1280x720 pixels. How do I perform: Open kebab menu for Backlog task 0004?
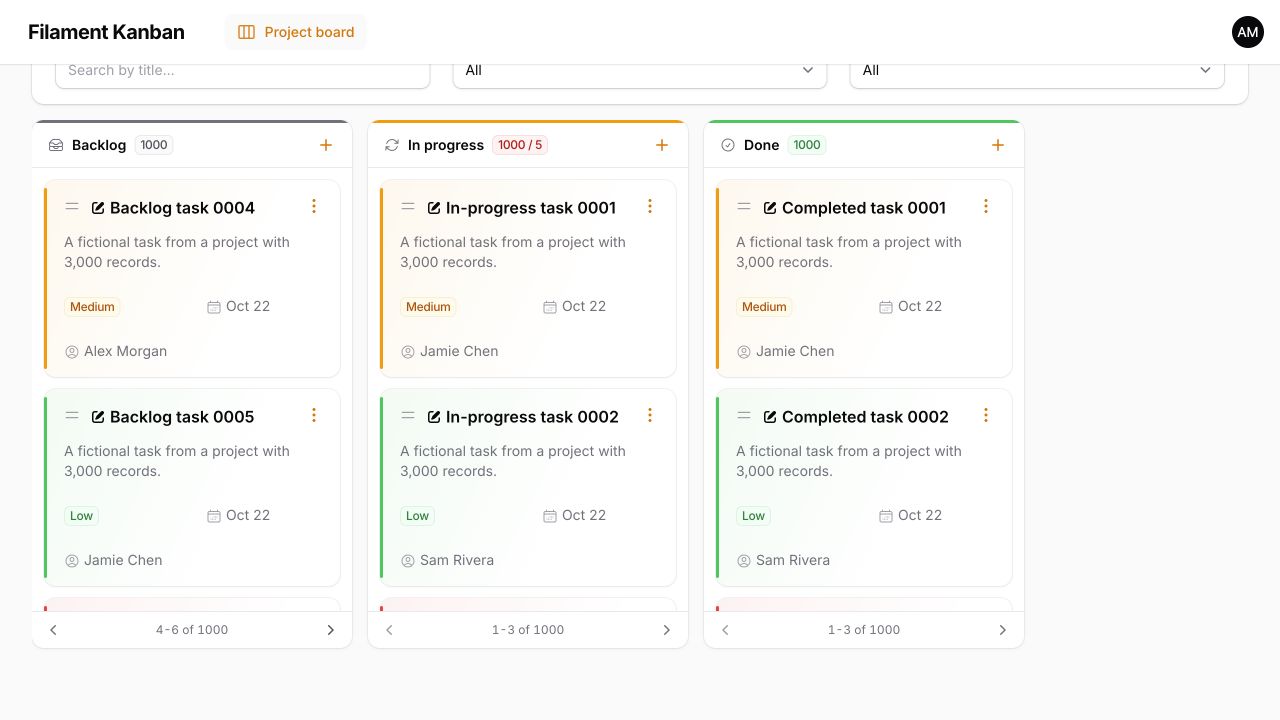[x=314, y=206]
